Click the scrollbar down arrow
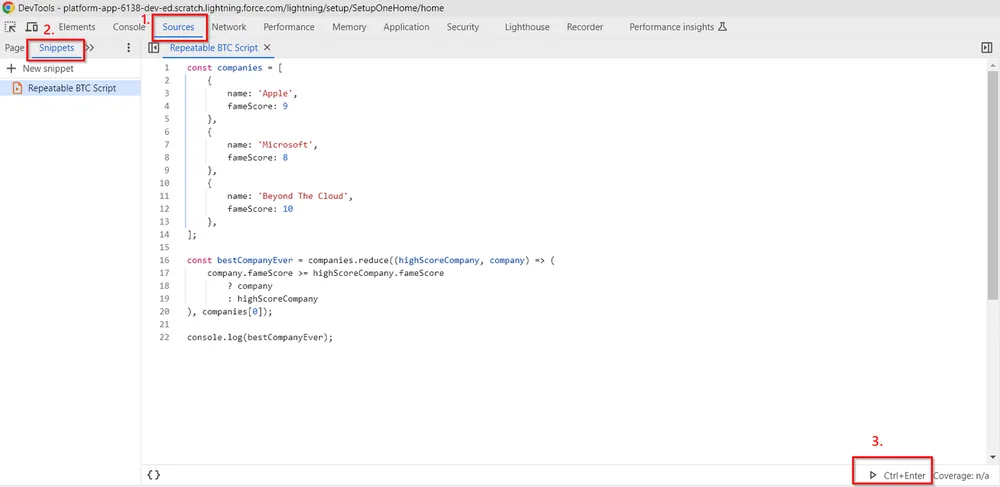Viewport: 1000px width, 487px height. [x=992, y=457]
